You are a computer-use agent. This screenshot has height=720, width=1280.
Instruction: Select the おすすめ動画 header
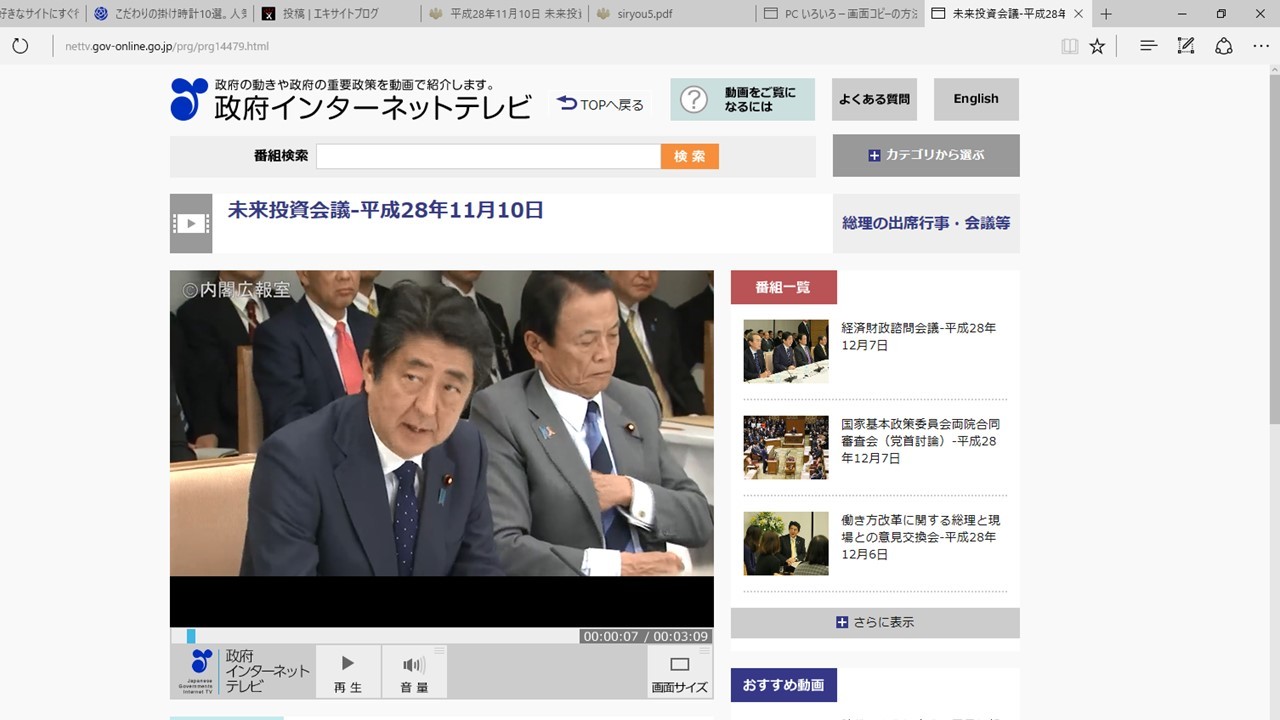pos(784,685)
